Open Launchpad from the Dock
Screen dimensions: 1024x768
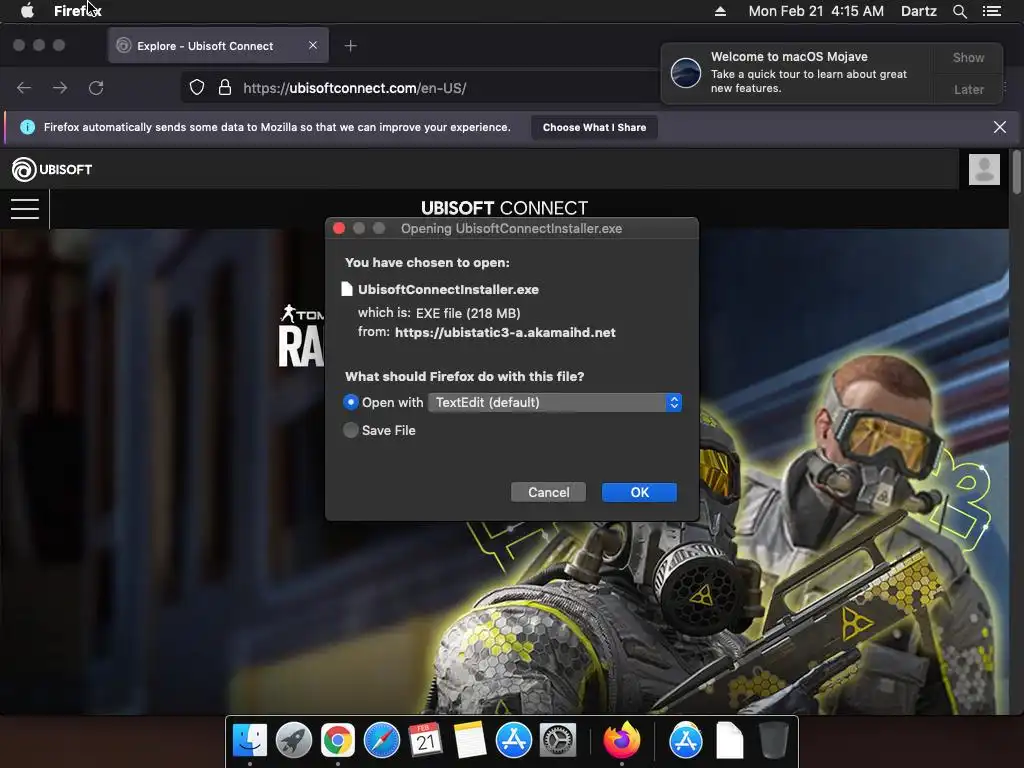294,740
